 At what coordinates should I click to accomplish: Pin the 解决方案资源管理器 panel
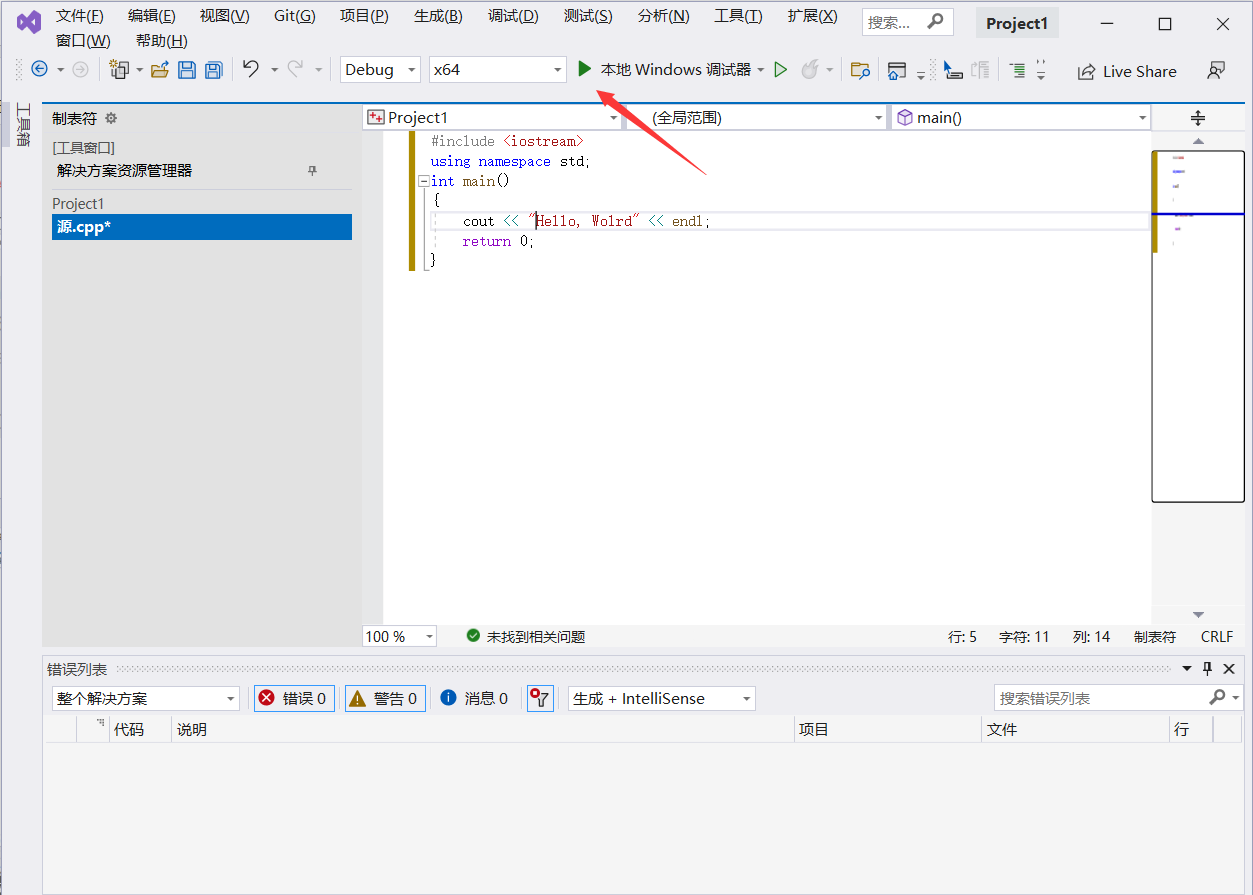(312, 171)
